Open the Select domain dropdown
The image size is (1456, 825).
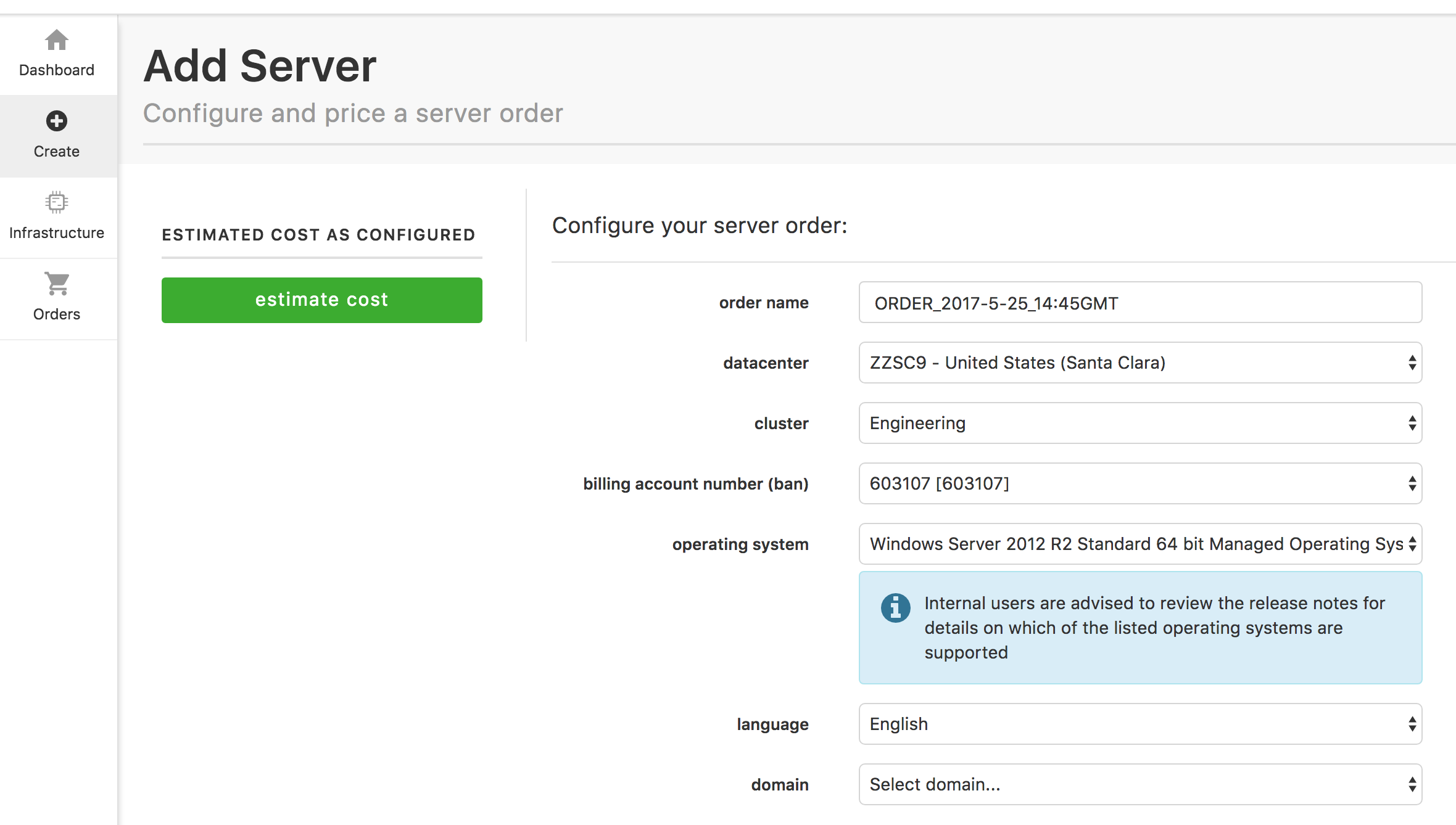(x=1140, y=785)
